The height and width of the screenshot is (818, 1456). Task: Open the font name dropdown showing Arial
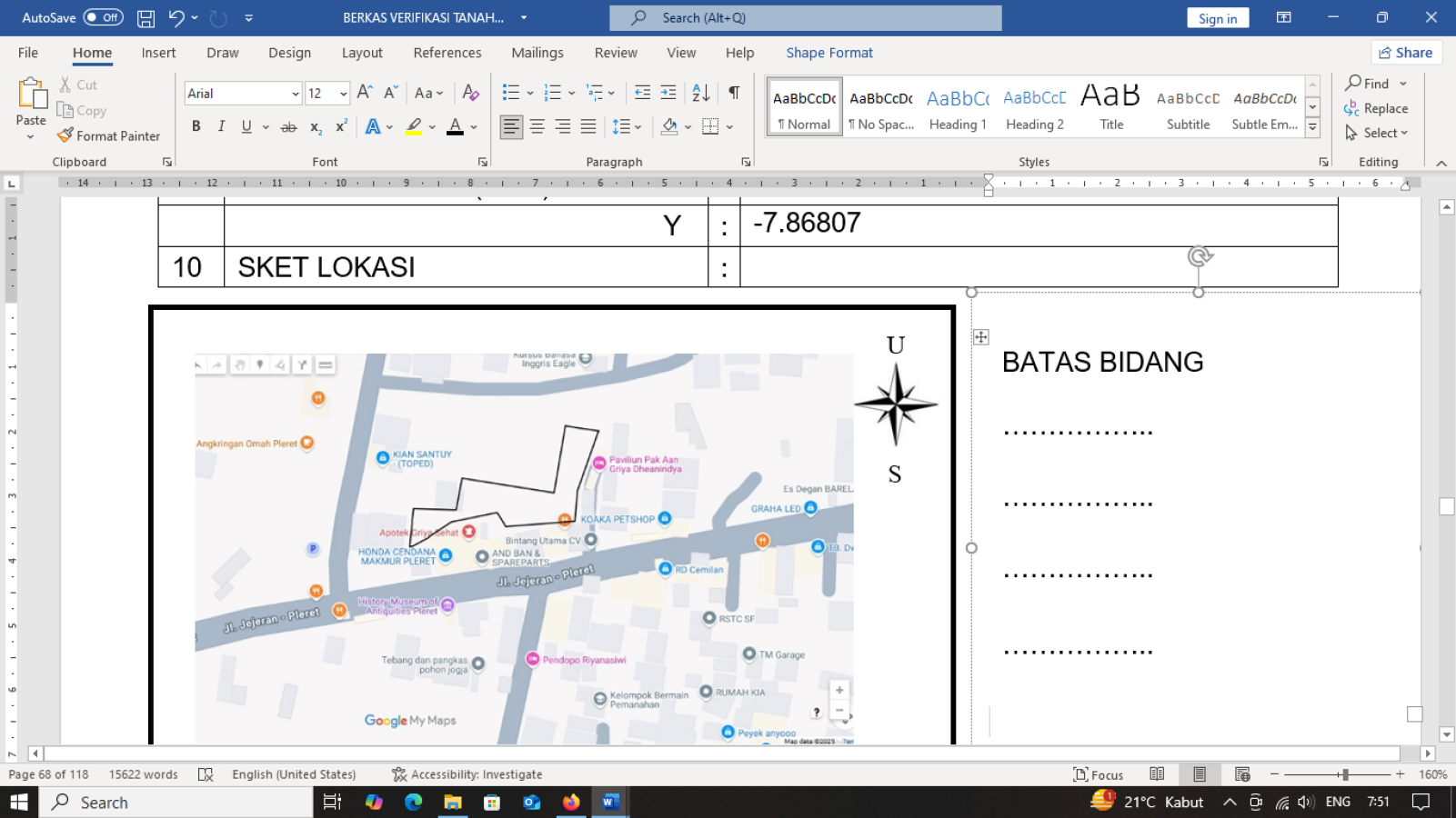pos(295,94)
